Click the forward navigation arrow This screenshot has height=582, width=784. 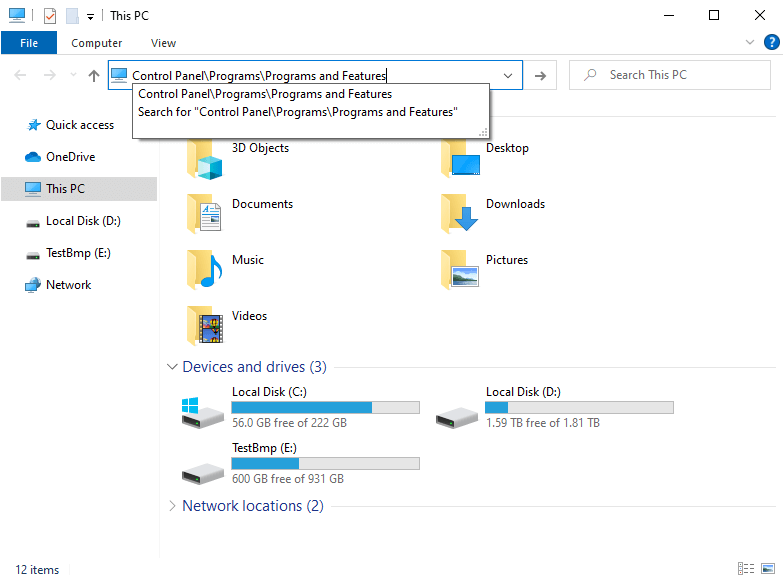click(50, 76)
